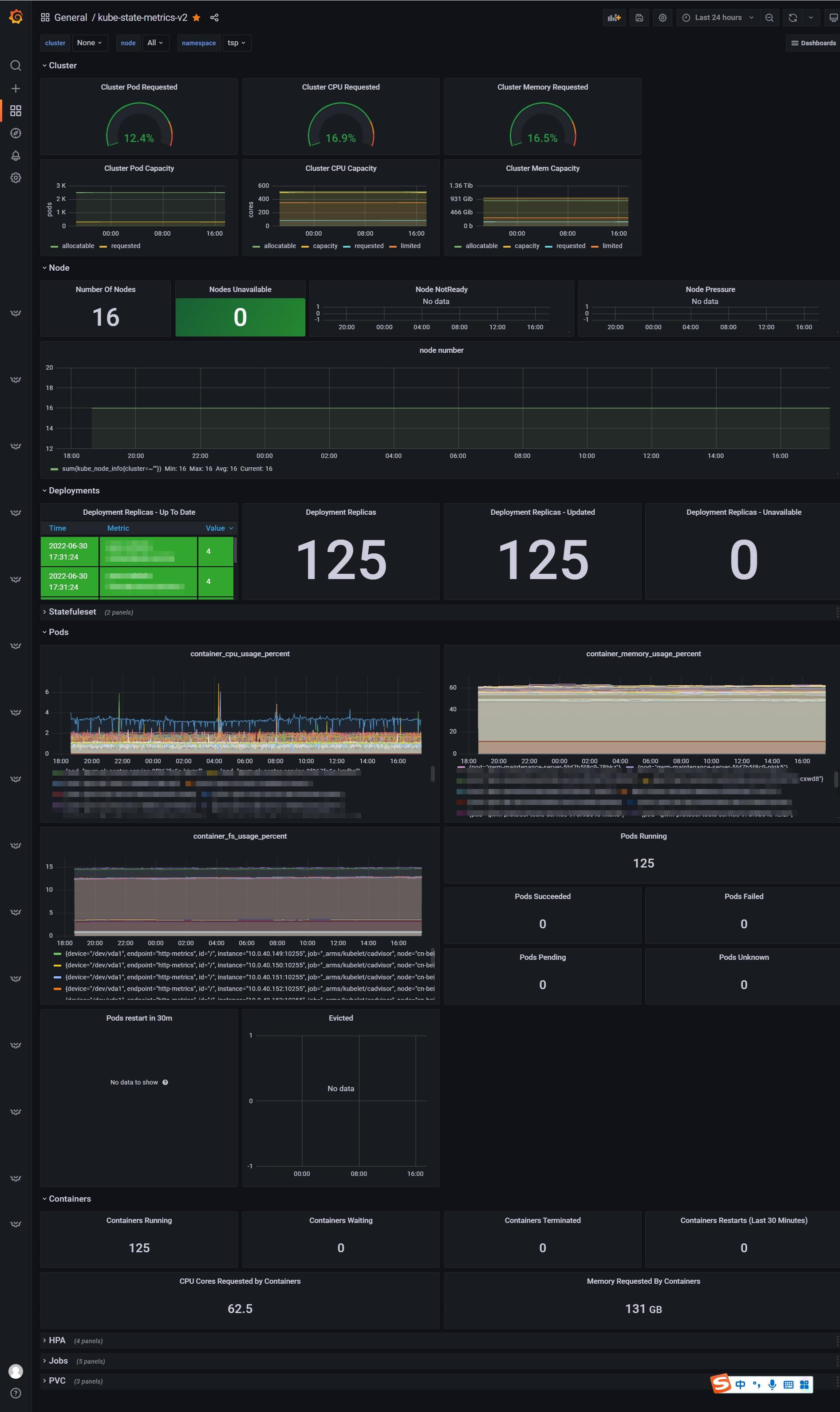
Task: Open the cluster variable dropdown
Action: pos(90,43)
